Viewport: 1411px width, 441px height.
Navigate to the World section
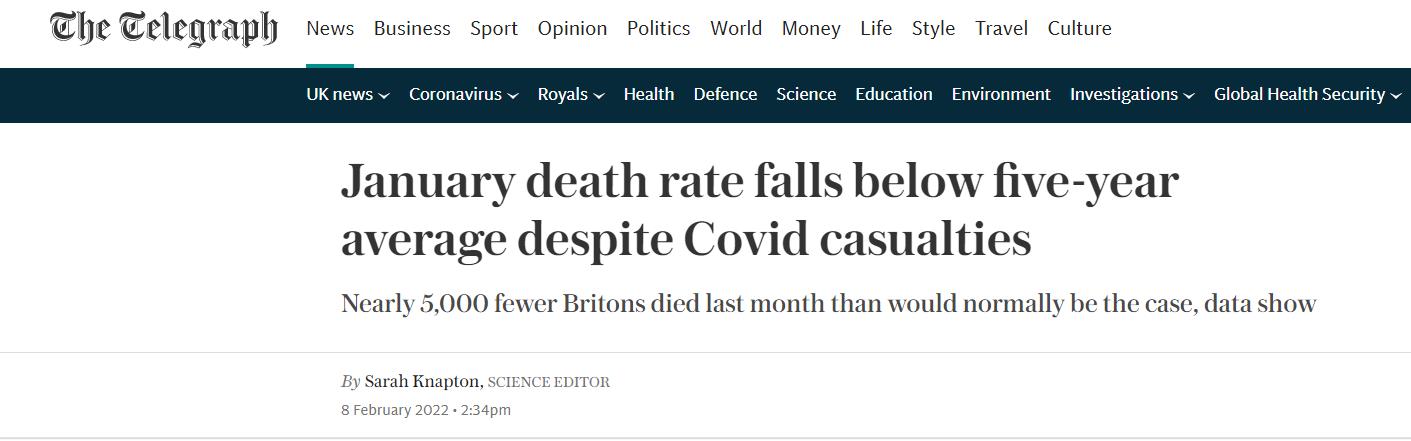[736, 29]
